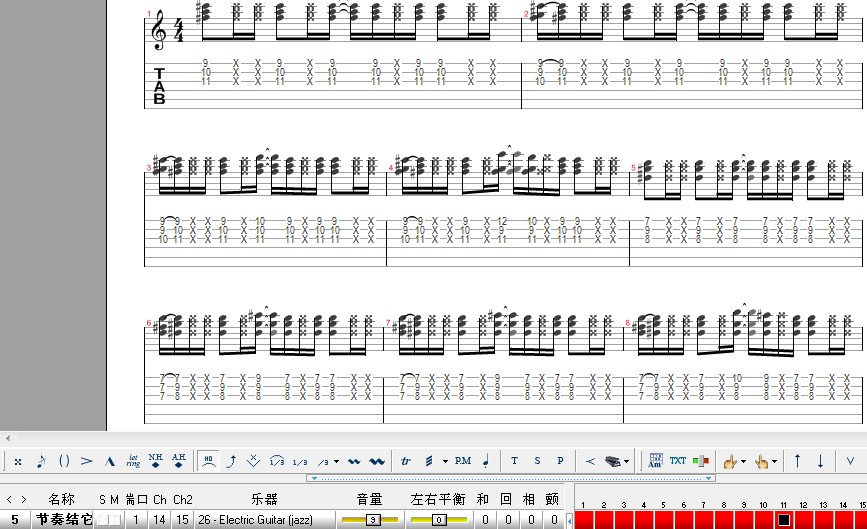The image size is (867, 529).
Task: Toggle solo for track 5
Action: [x=102, y=520]
